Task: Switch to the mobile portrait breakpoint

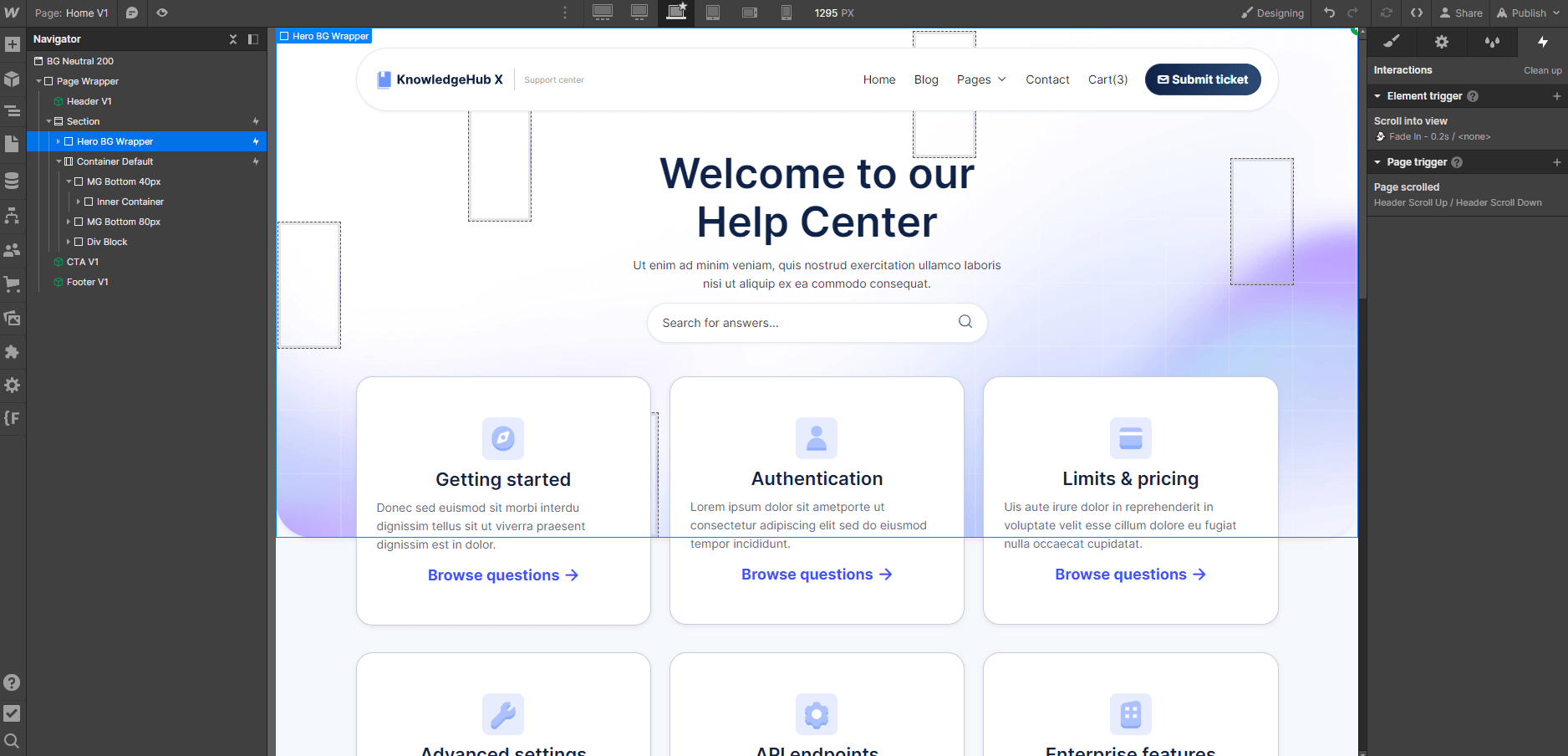Action: click(786, 13)
